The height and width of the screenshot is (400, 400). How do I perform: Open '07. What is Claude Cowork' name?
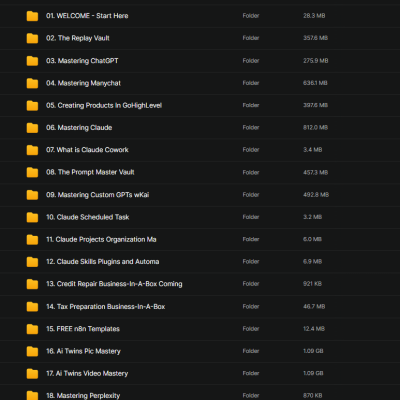87,150
